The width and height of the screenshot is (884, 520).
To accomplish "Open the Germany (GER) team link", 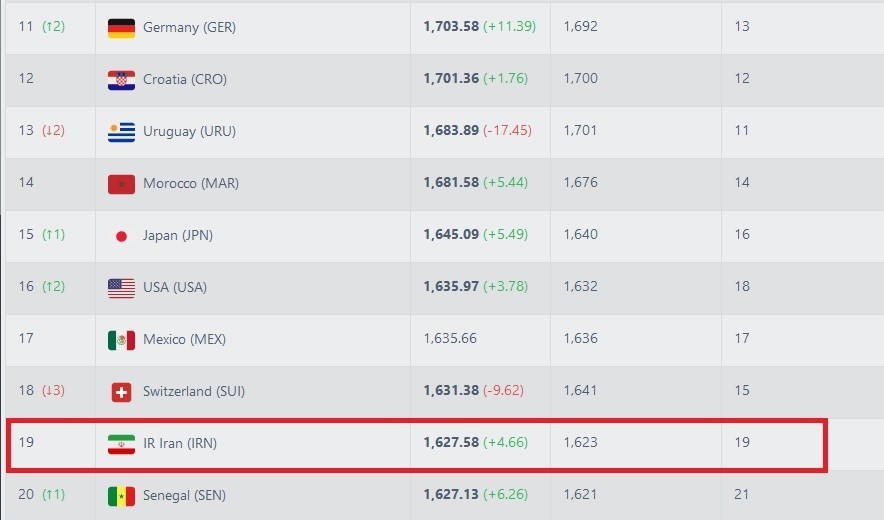I will coord(189,27).
